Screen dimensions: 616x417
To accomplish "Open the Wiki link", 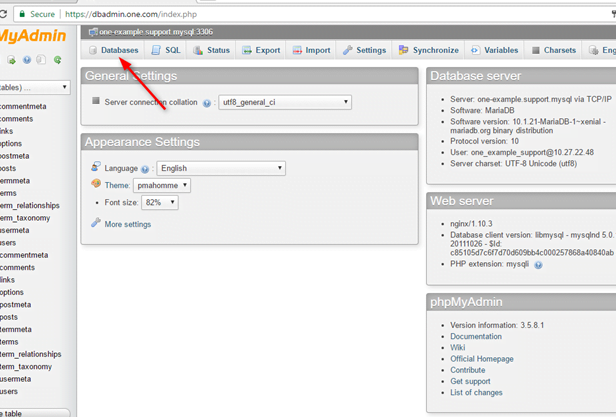I will [458, 347].
